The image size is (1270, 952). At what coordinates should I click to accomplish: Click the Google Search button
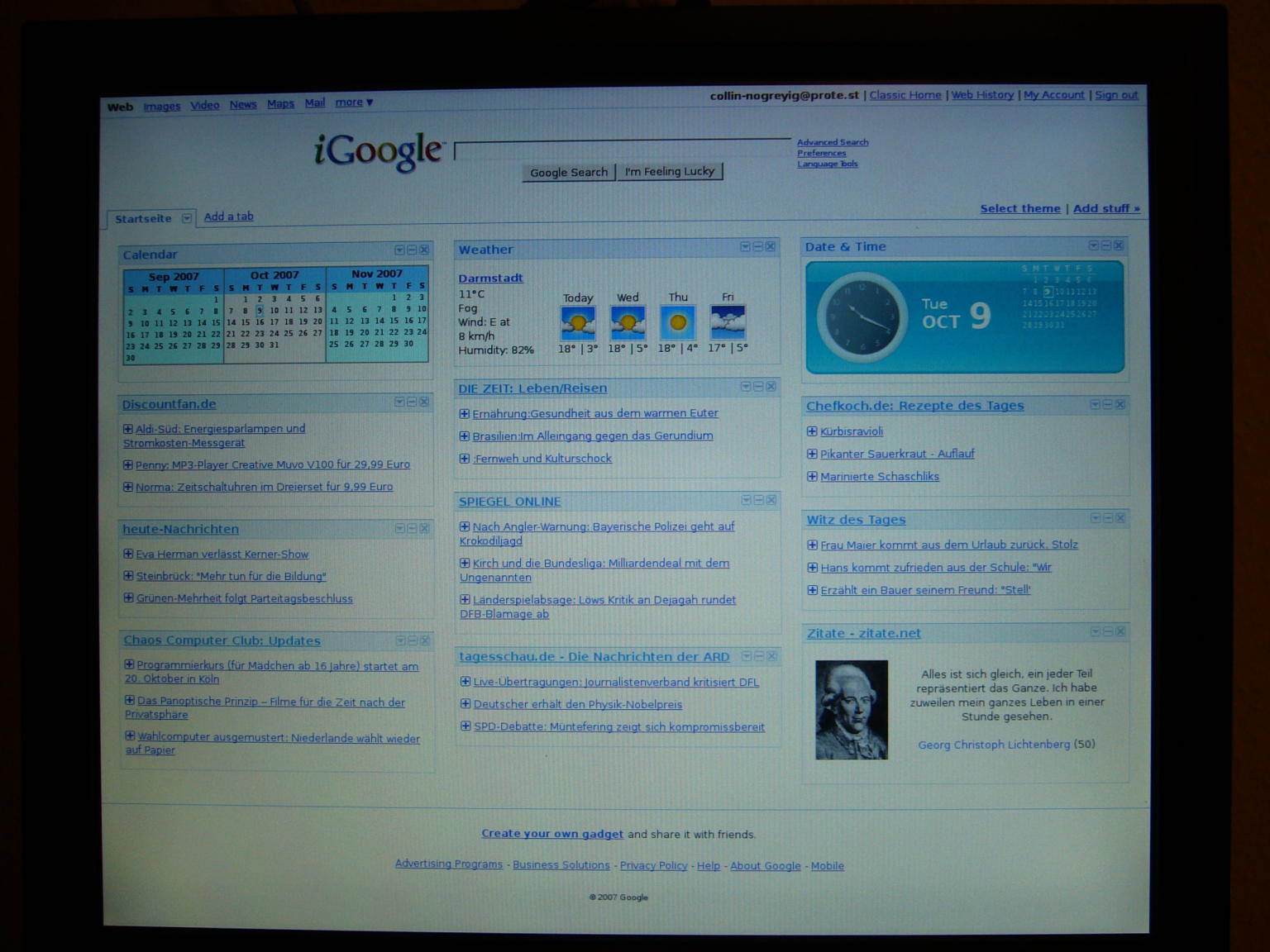pyautogui.click(x=569, y=173)
